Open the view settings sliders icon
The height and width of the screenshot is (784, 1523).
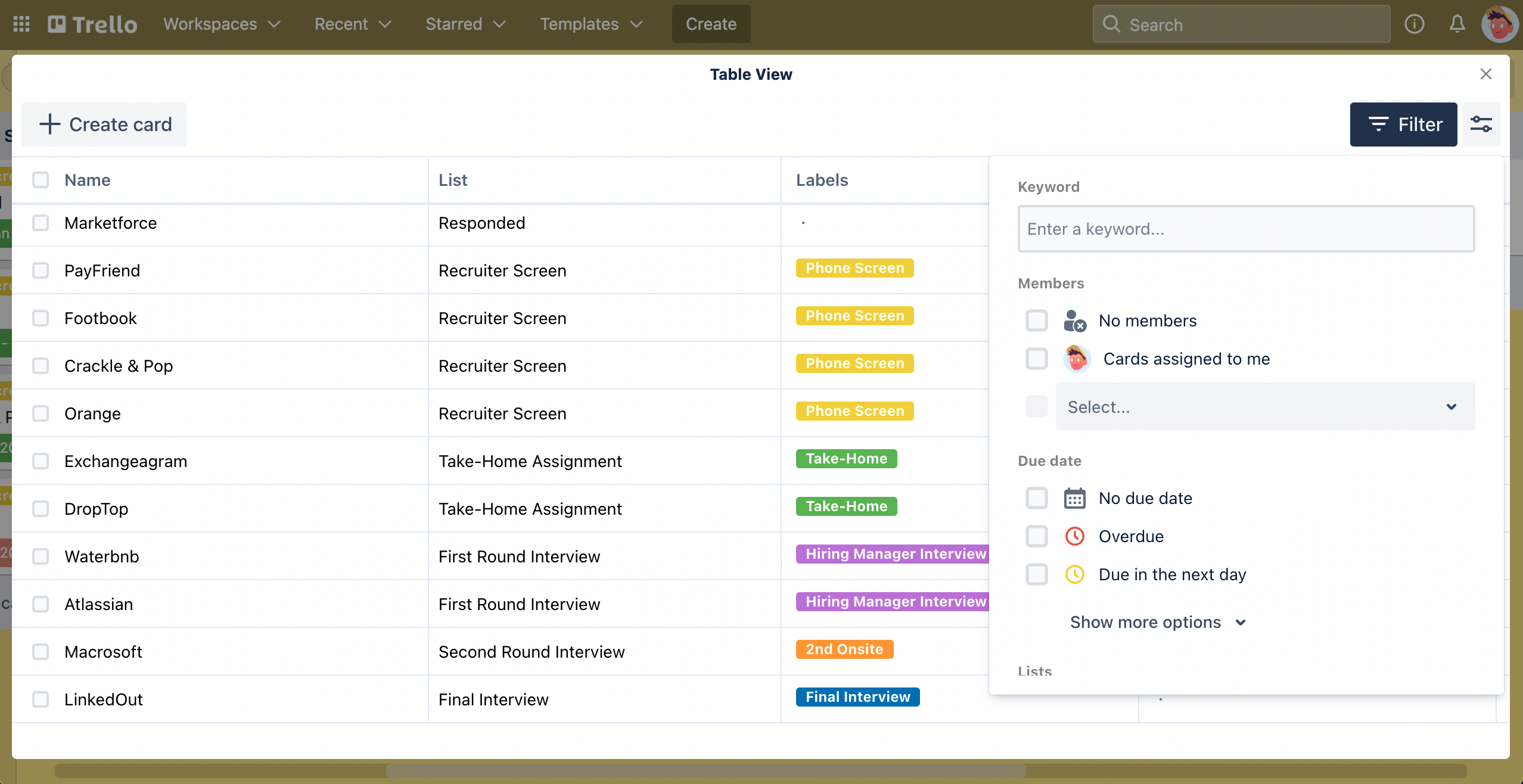[1482, 124]
